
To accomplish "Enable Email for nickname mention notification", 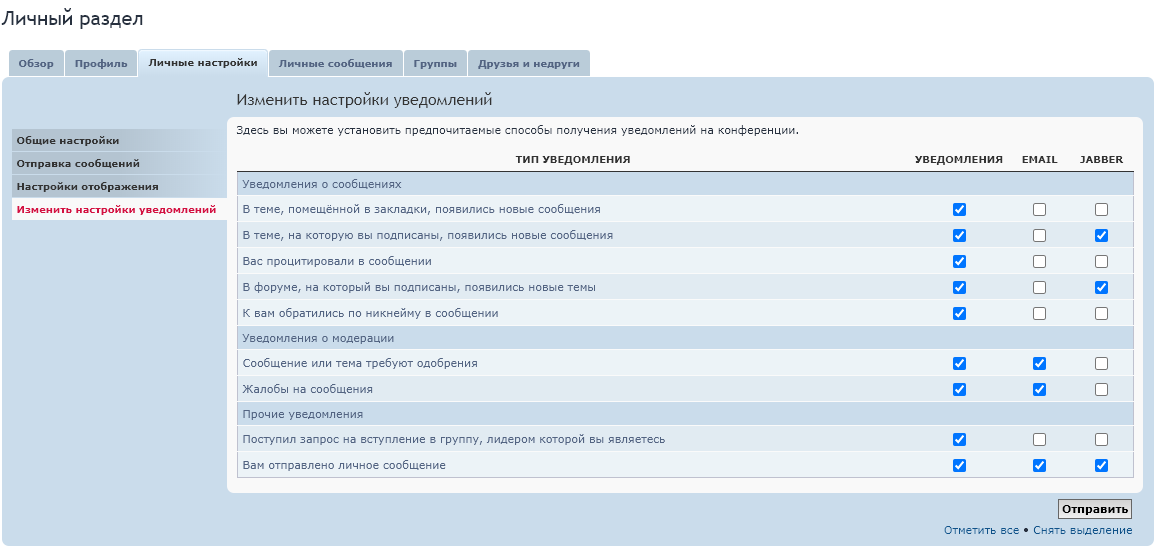I will click(x=1039, y=313).
